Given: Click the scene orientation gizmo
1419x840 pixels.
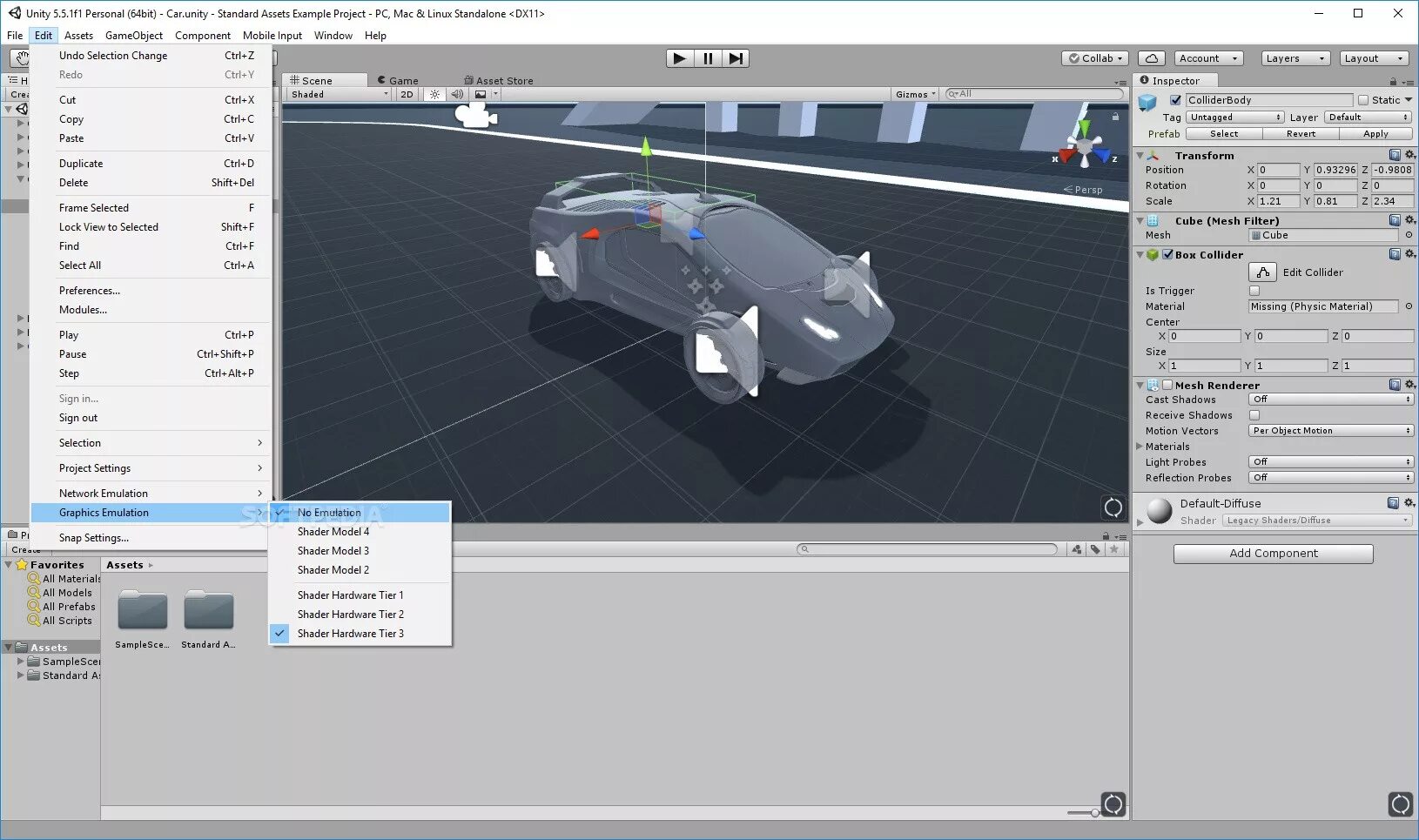Looking at the screenshot, I should coord(1085,148).
